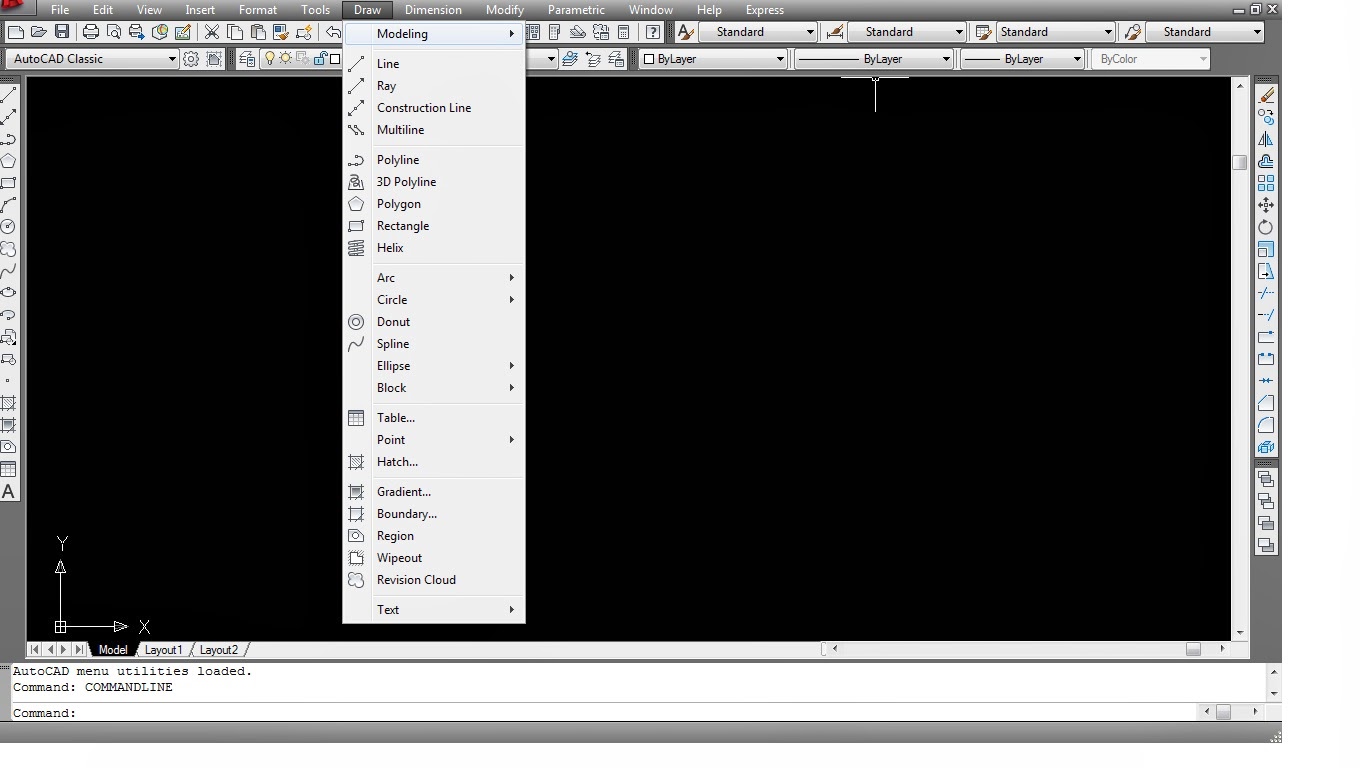Click the command line input field
The height and width of the screenshot is (768, 1360).
[604, 713]
